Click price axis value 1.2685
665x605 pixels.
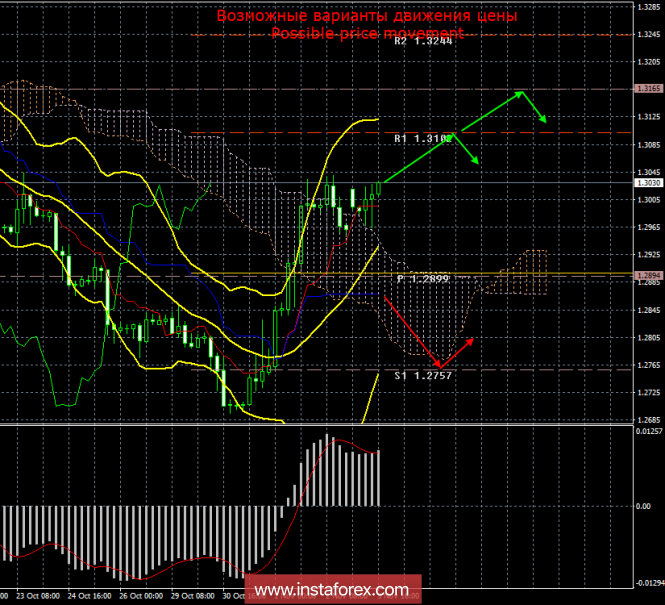pos(649,420)
